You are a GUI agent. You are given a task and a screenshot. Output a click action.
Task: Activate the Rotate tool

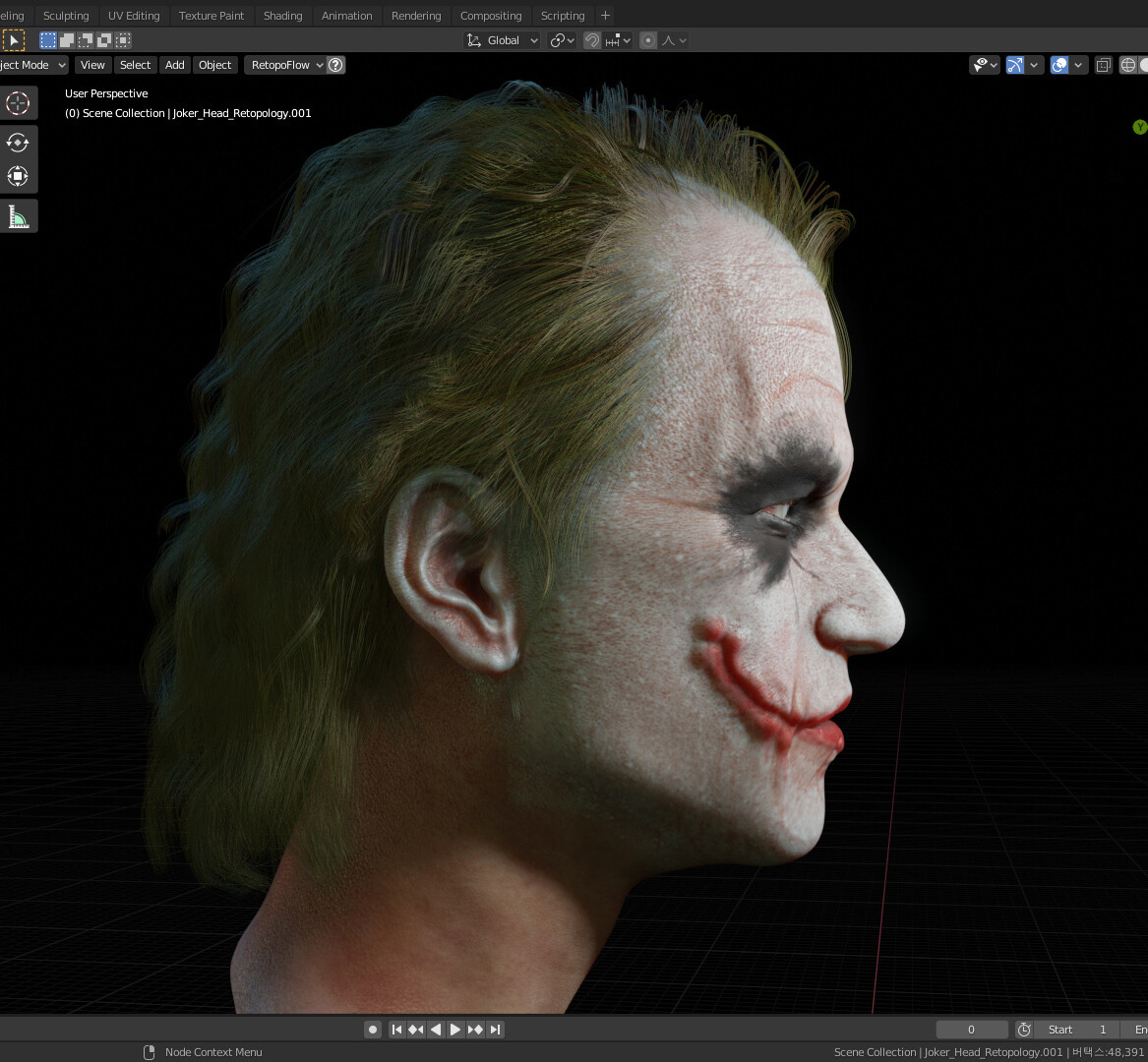[18, 142]
